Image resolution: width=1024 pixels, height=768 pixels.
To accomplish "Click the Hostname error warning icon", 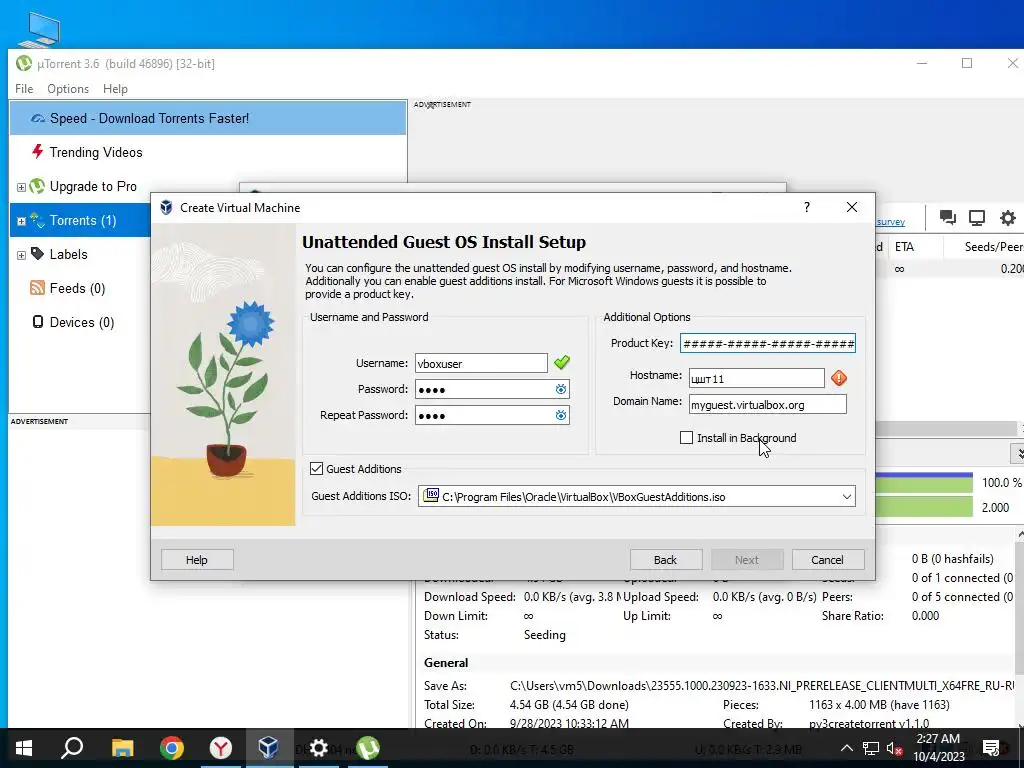I will (x=839, y=377).
